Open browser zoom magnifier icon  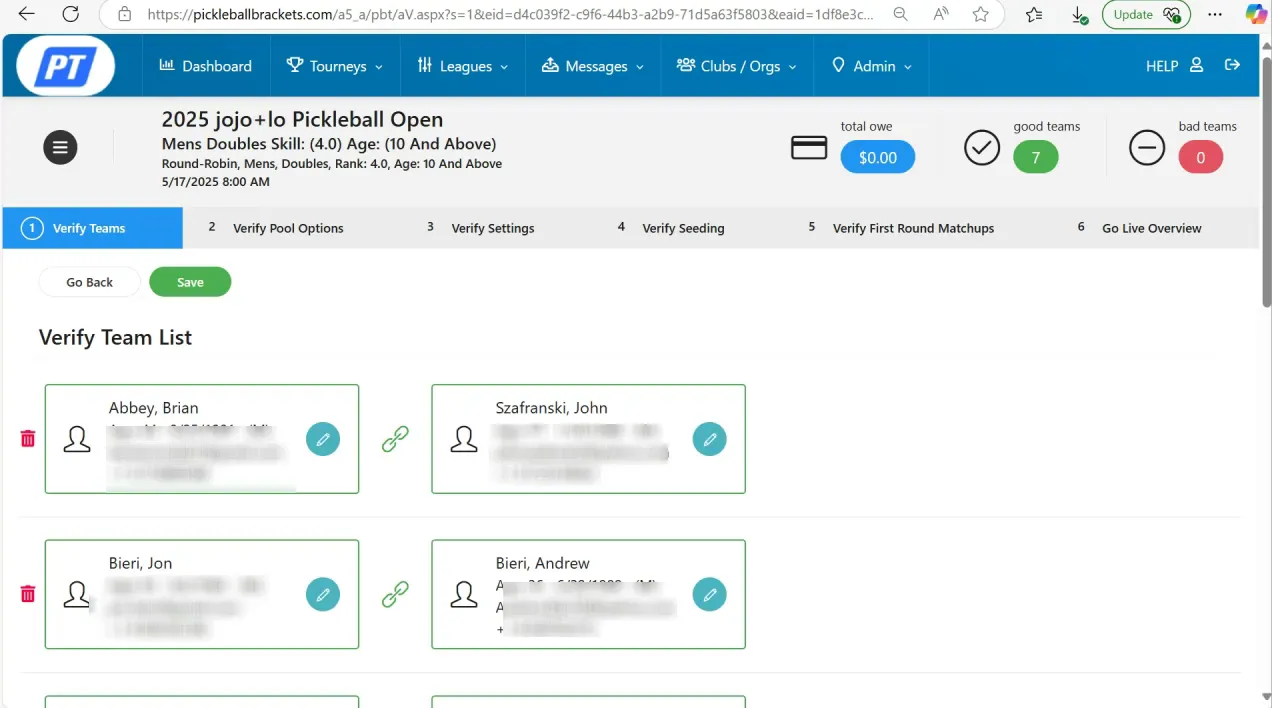point(901,14)
